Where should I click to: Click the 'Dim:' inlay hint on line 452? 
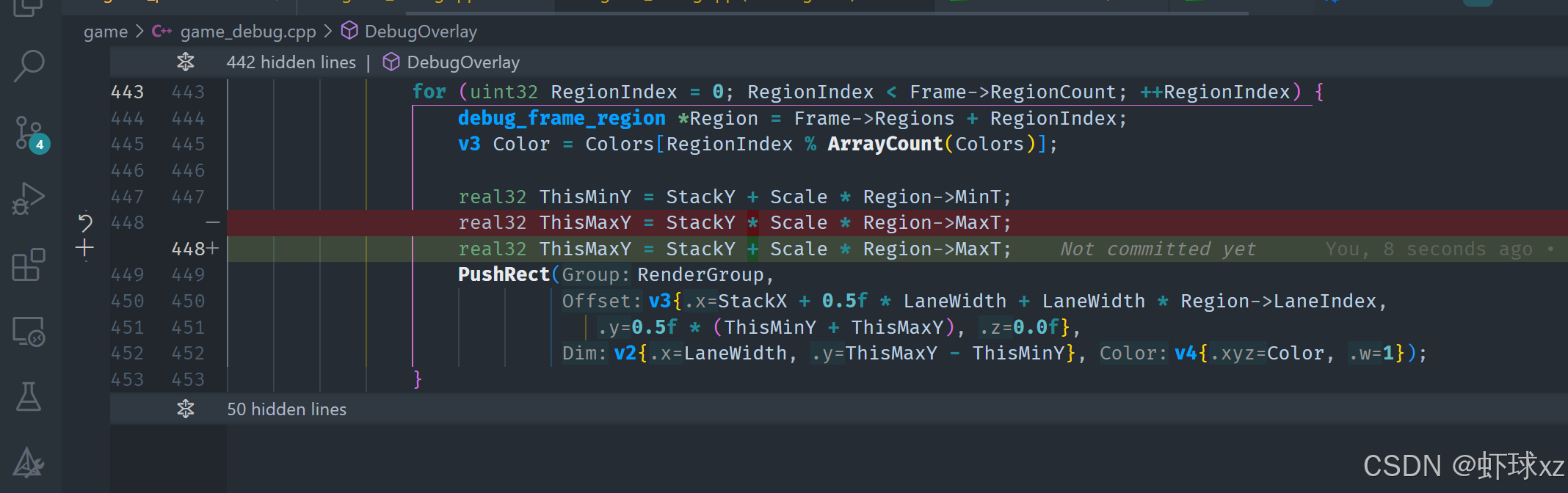tap(585, 353)
